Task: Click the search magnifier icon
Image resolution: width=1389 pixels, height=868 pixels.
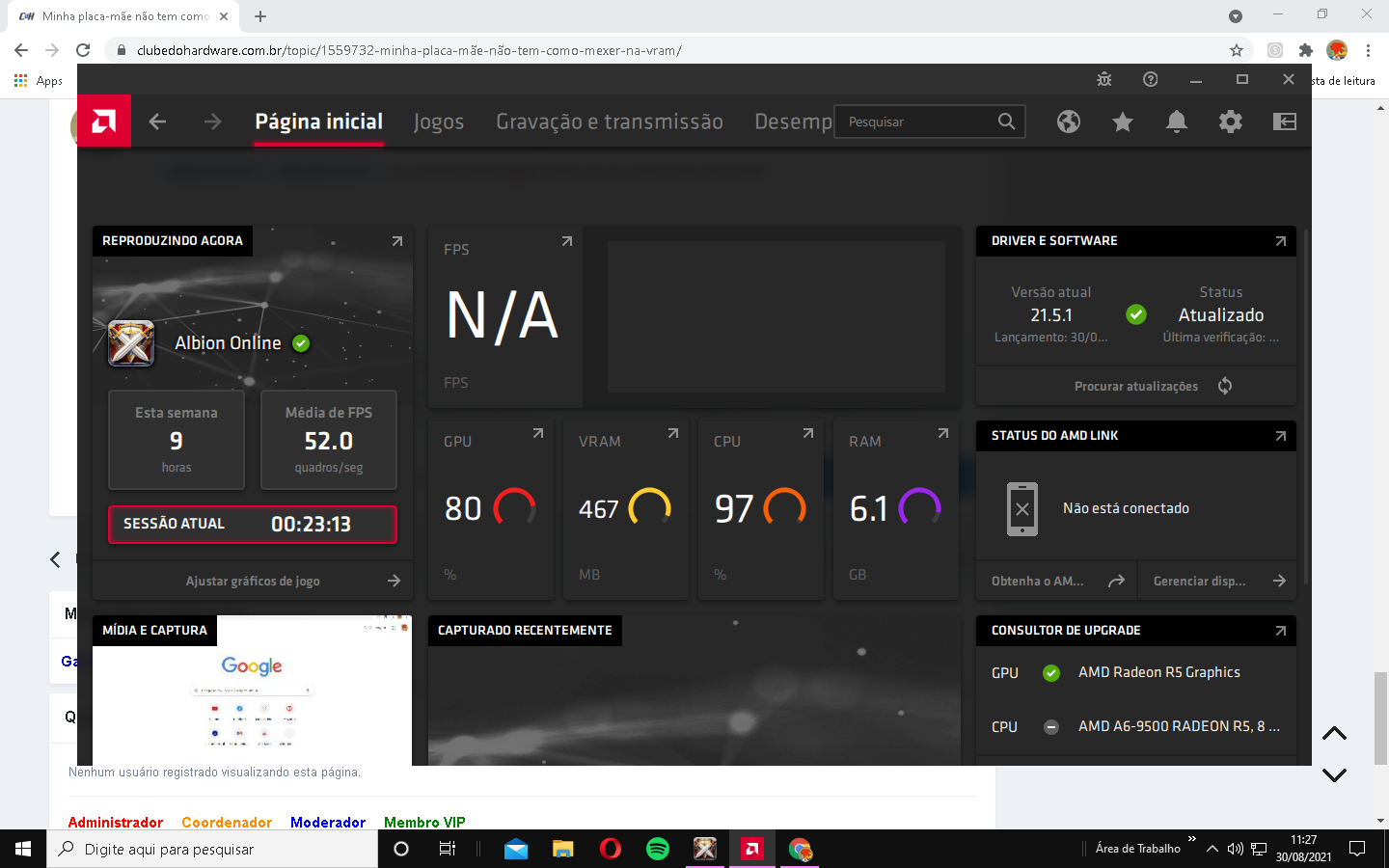Action: tap(1006, 122)
